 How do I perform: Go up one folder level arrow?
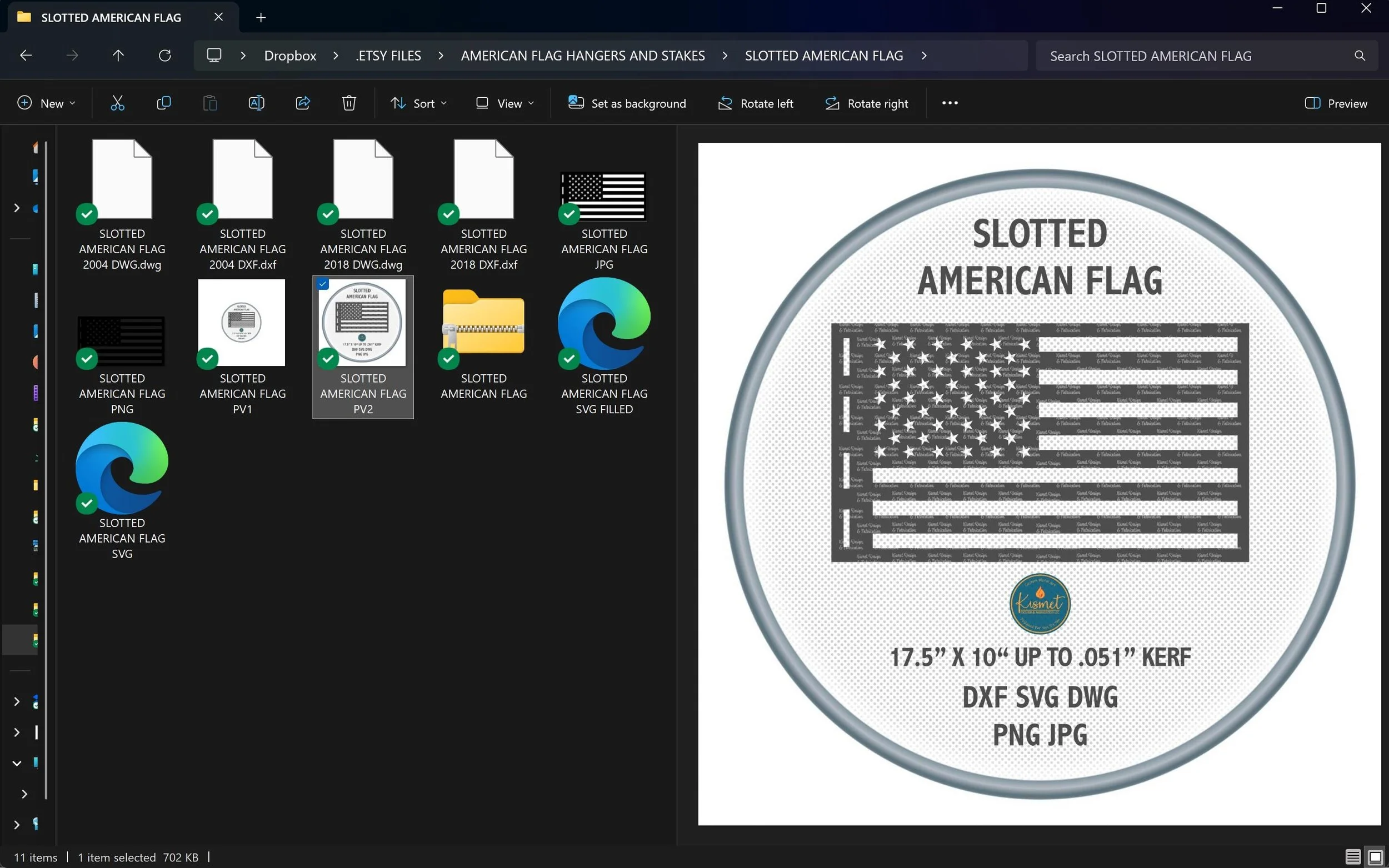[118, 56]
